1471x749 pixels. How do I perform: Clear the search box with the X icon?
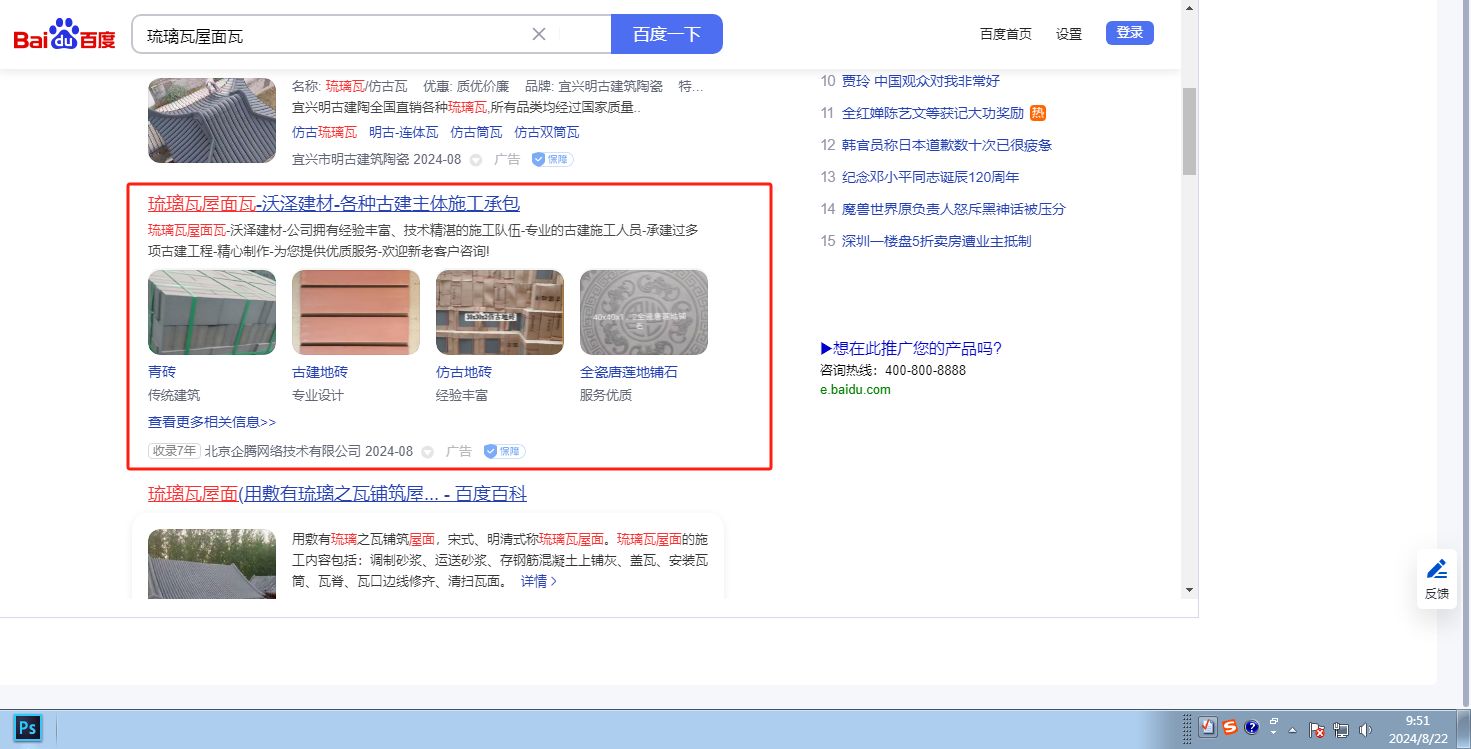539,34
